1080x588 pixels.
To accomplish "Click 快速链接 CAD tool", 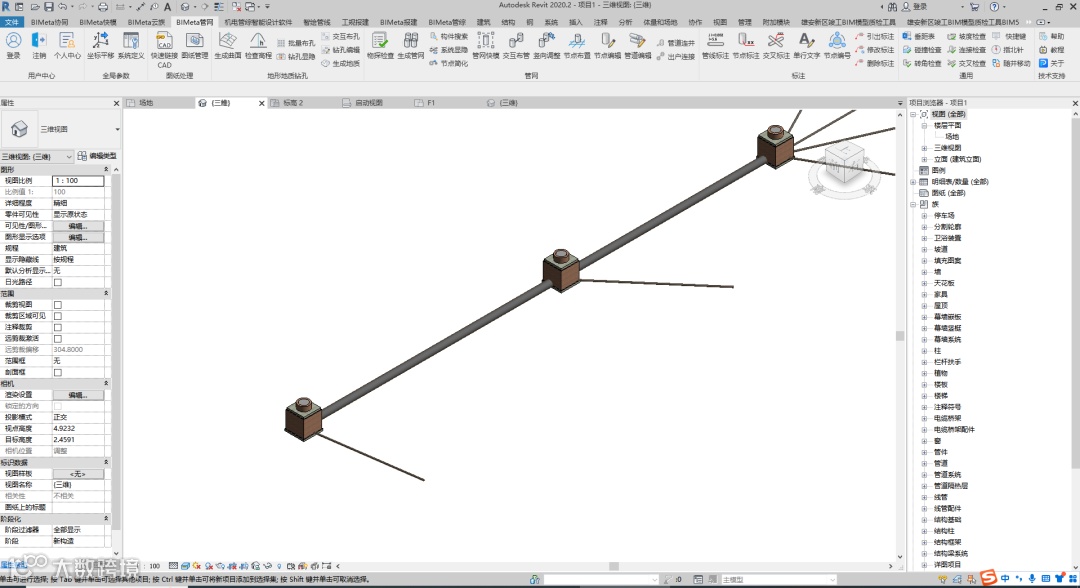I will 164,48.
